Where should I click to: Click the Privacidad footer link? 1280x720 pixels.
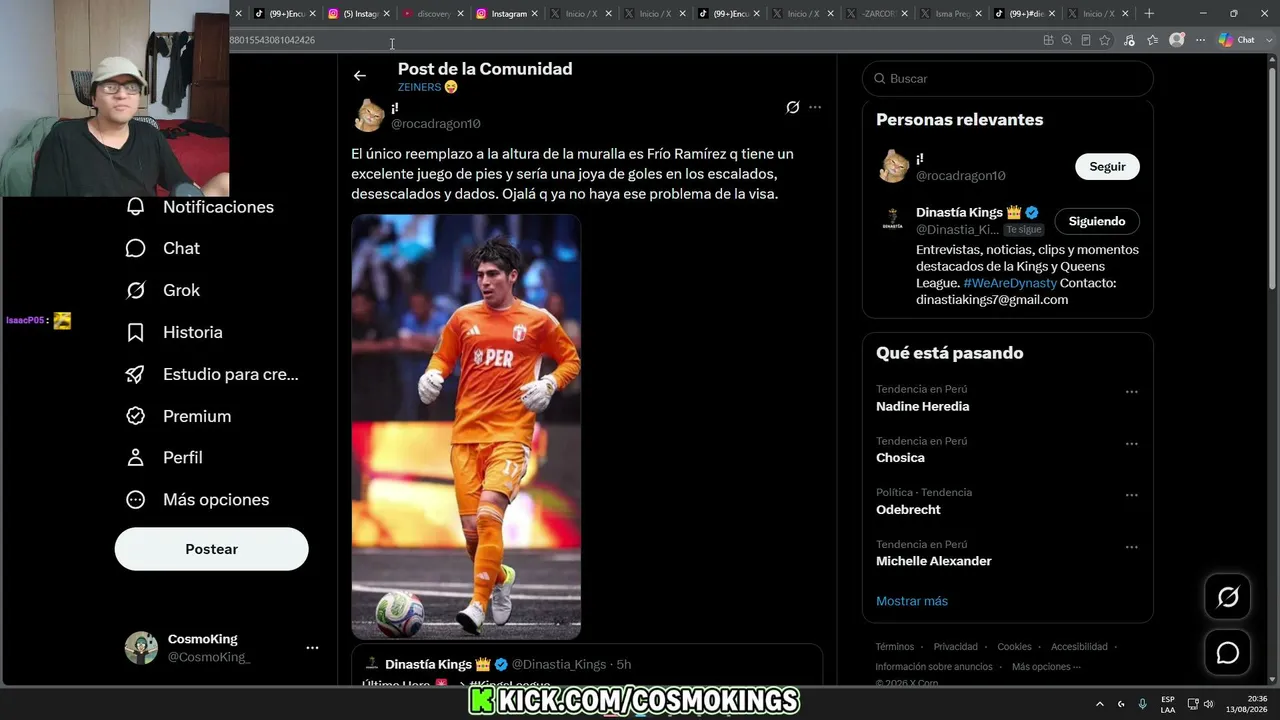click(956, 647)
